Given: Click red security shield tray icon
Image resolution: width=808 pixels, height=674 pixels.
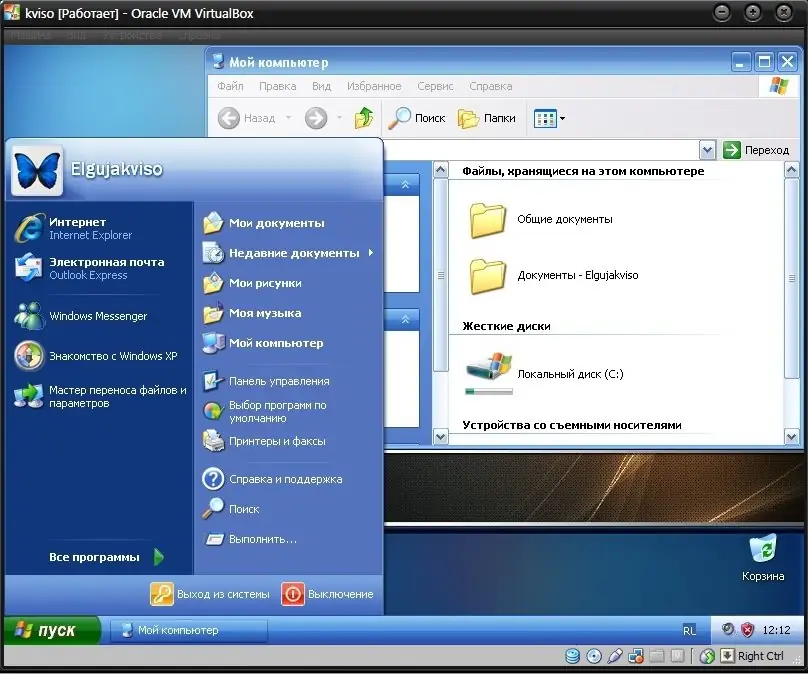Looking at the screenshot, I should pyautogui.click(x=747, y=630).
